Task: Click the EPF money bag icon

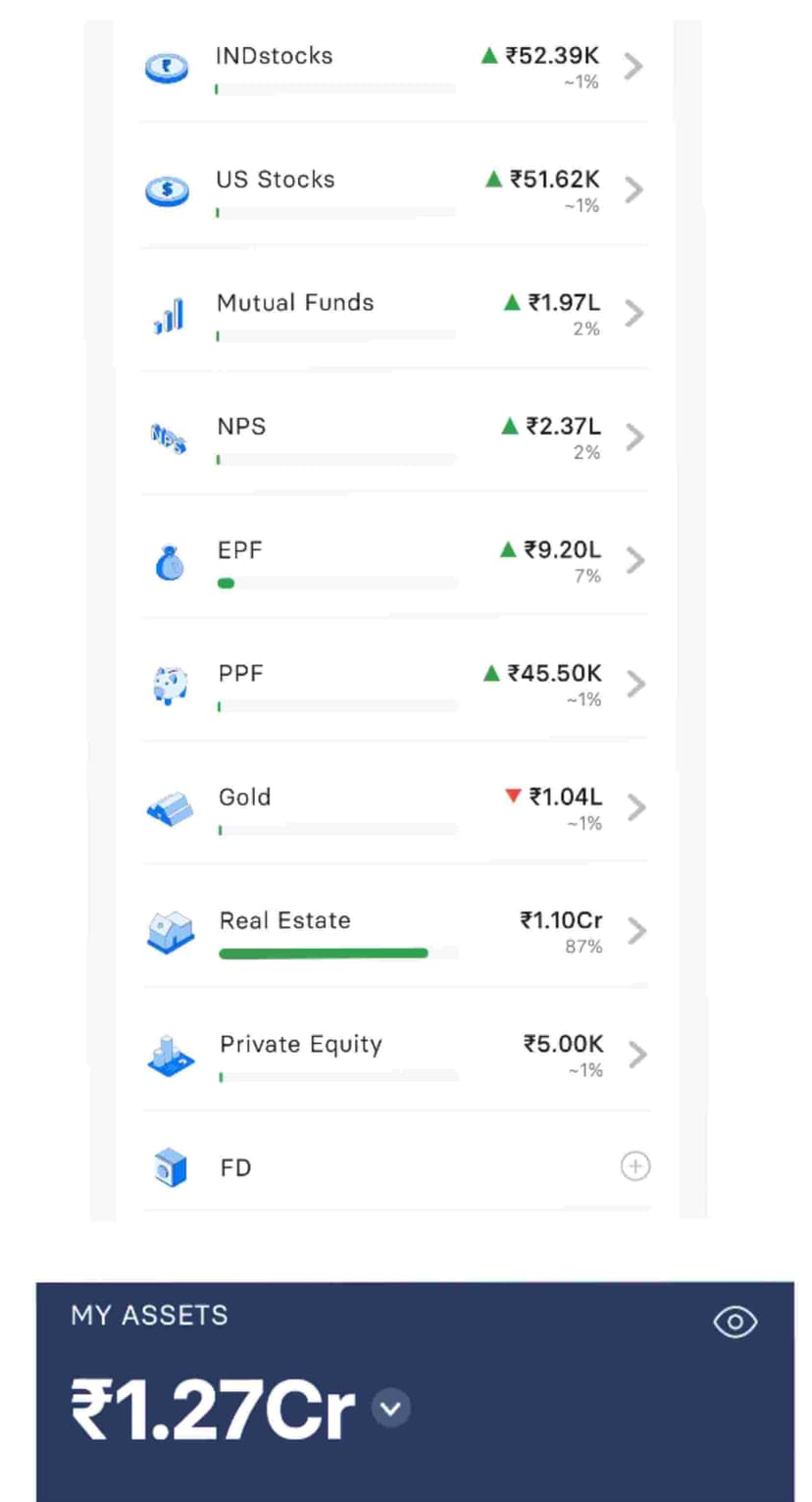Action: [x=170, y=563]
